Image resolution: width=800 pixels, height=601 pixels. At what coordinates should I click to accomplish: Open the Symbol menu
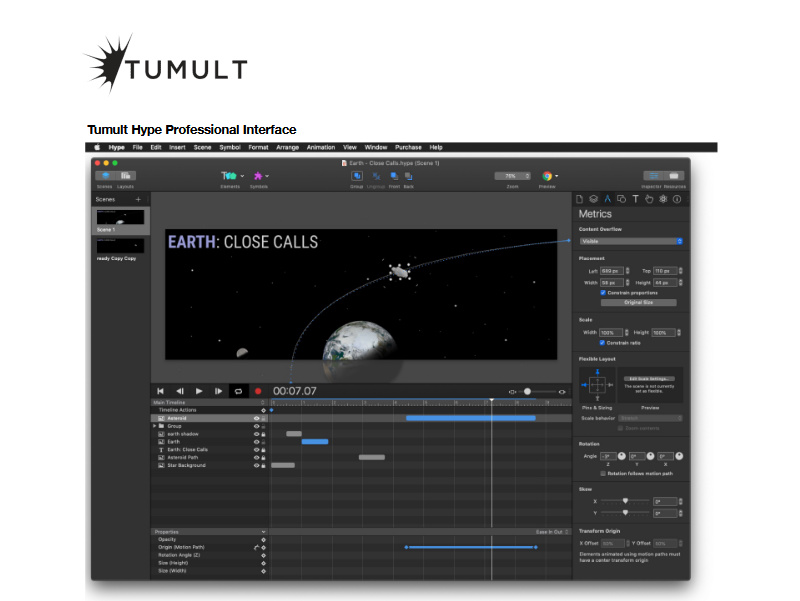click(230, 147)
